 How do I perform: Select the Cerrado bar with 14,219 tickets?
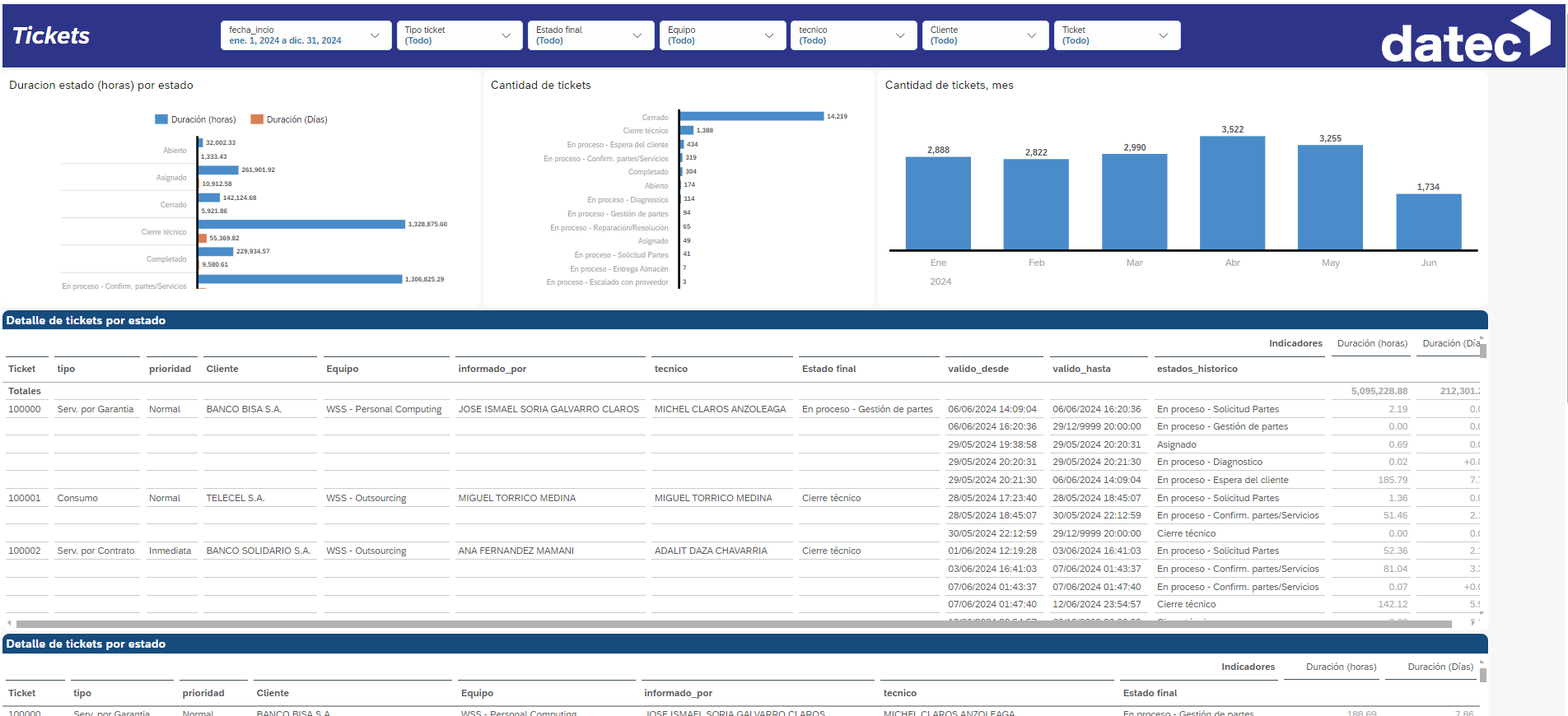pyautogui.click(x=752, y=116)
